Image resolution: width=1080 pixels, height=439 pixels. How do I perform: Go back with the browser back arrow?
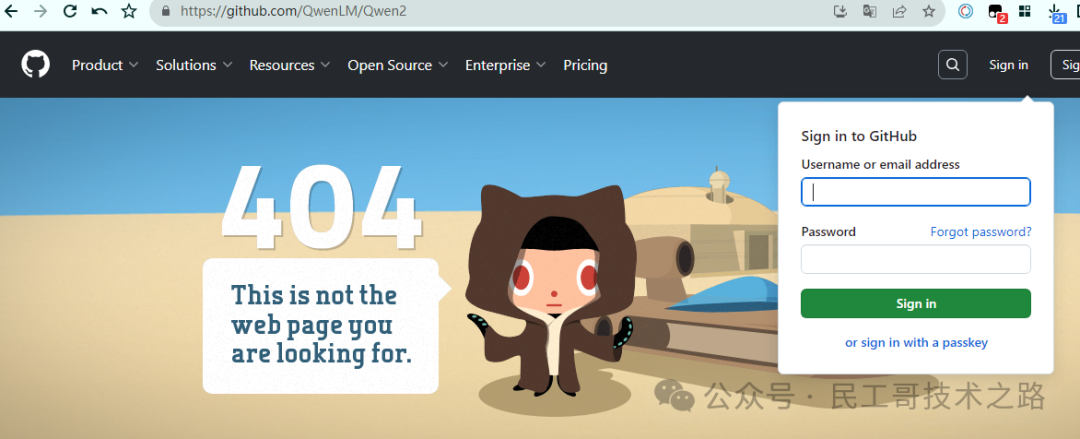(11, 11)
